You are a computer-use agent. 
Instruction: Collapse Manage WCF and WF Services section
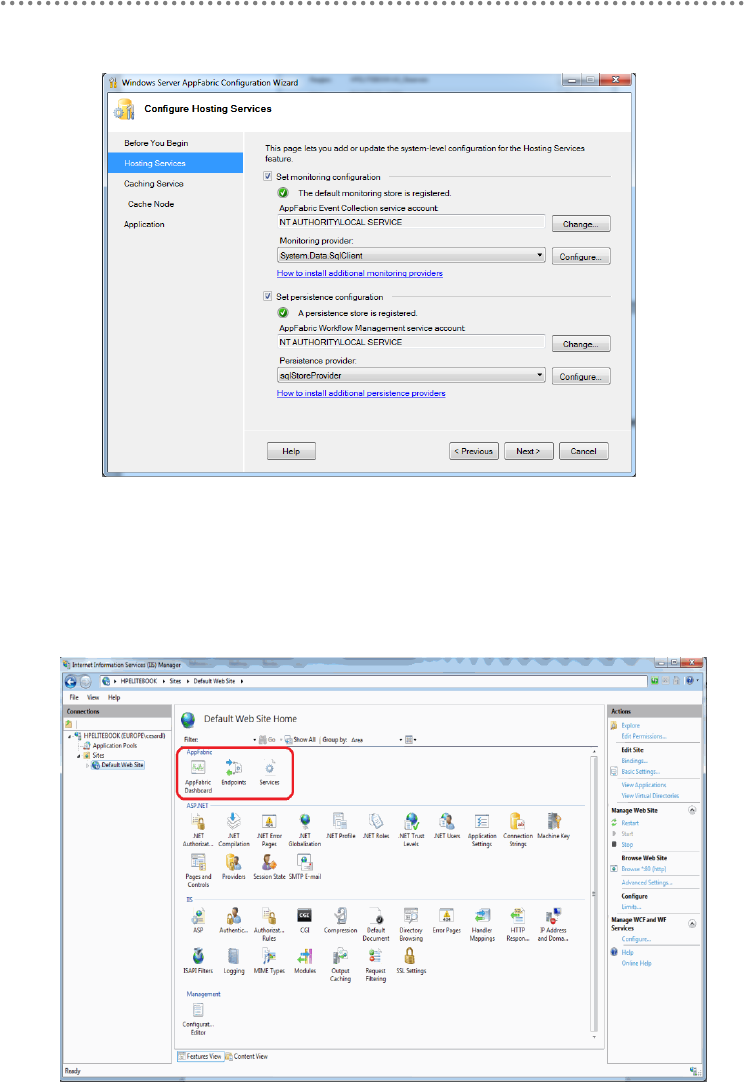692,923
